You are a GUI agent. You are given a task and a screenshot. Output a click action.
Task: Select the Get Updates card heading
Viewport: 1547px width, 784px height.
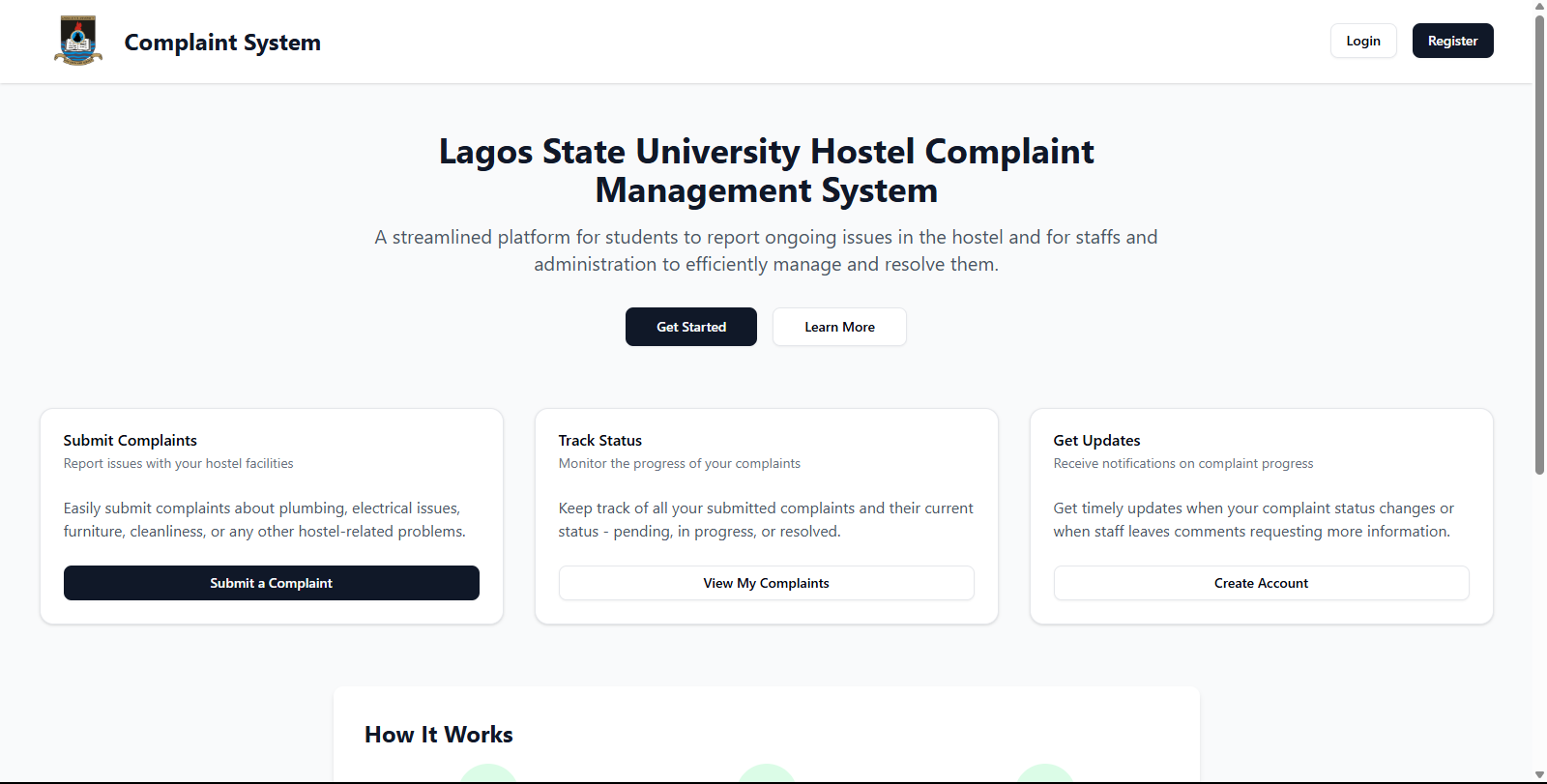tap(1096, 440)
